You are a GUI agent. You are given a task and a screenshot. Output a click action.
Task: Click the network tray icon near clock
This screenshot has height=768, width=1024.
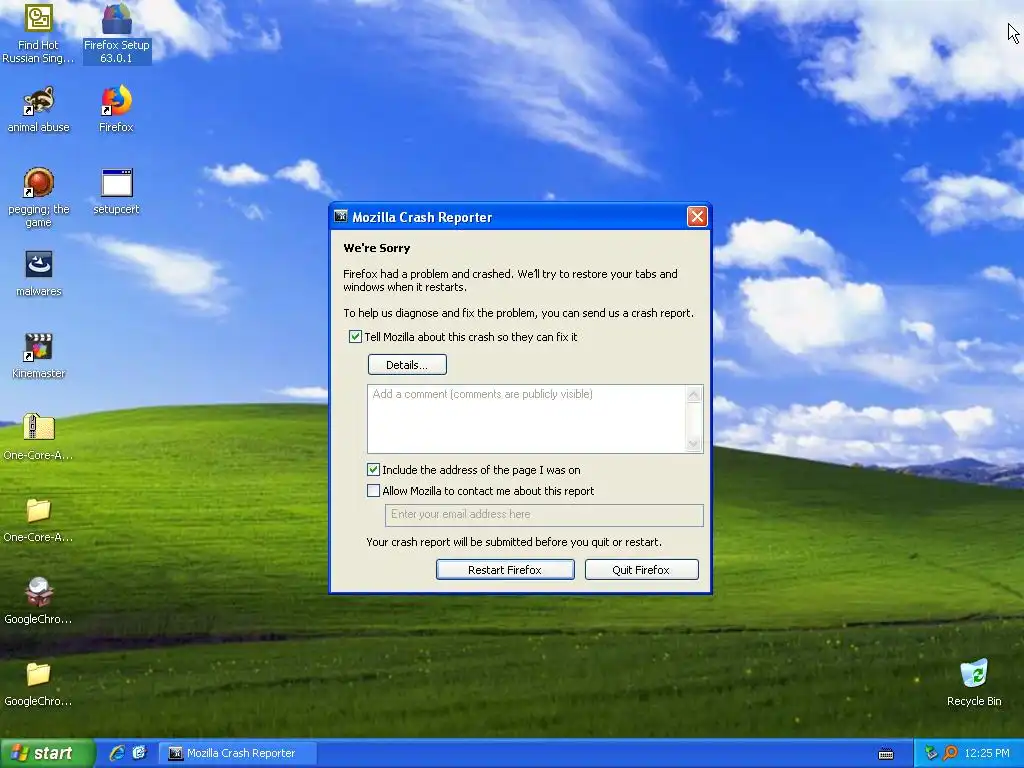click(x=931, y=753)
